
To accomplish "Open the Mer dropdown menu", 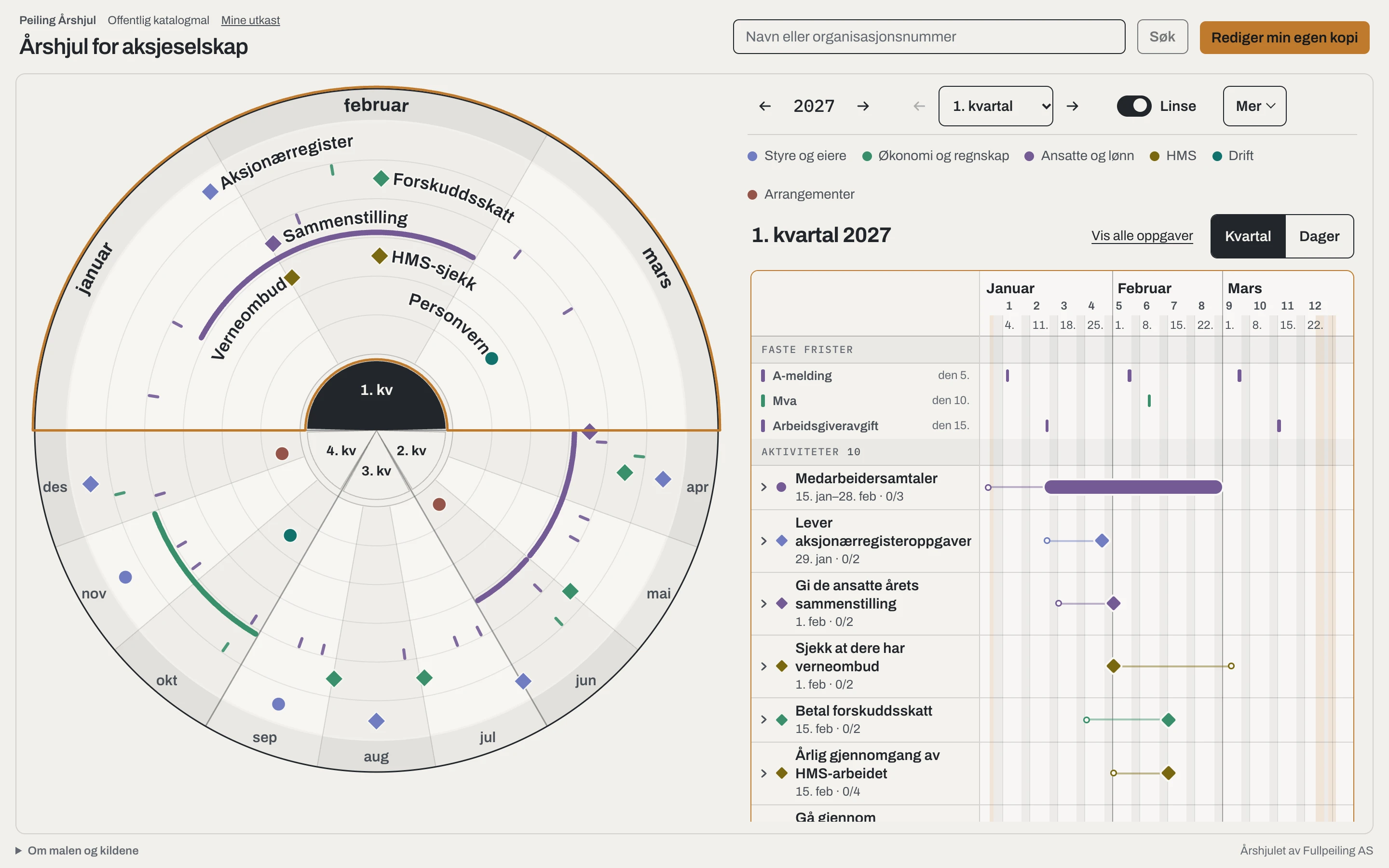I will point(1255,106).
